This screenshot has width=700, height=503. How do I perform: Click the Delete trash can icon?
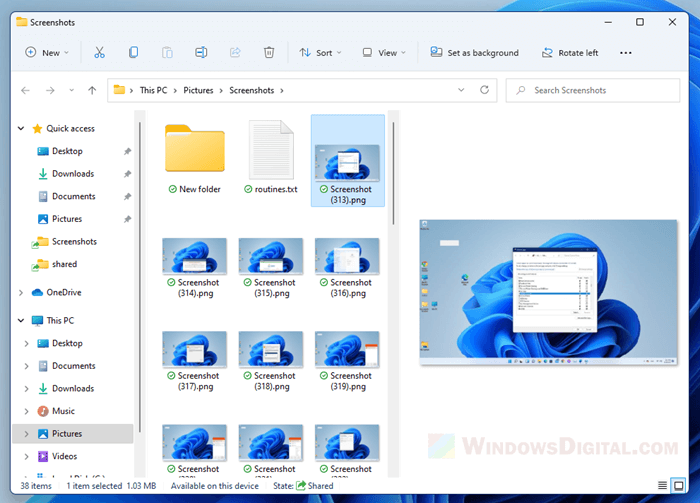(268, 52)
